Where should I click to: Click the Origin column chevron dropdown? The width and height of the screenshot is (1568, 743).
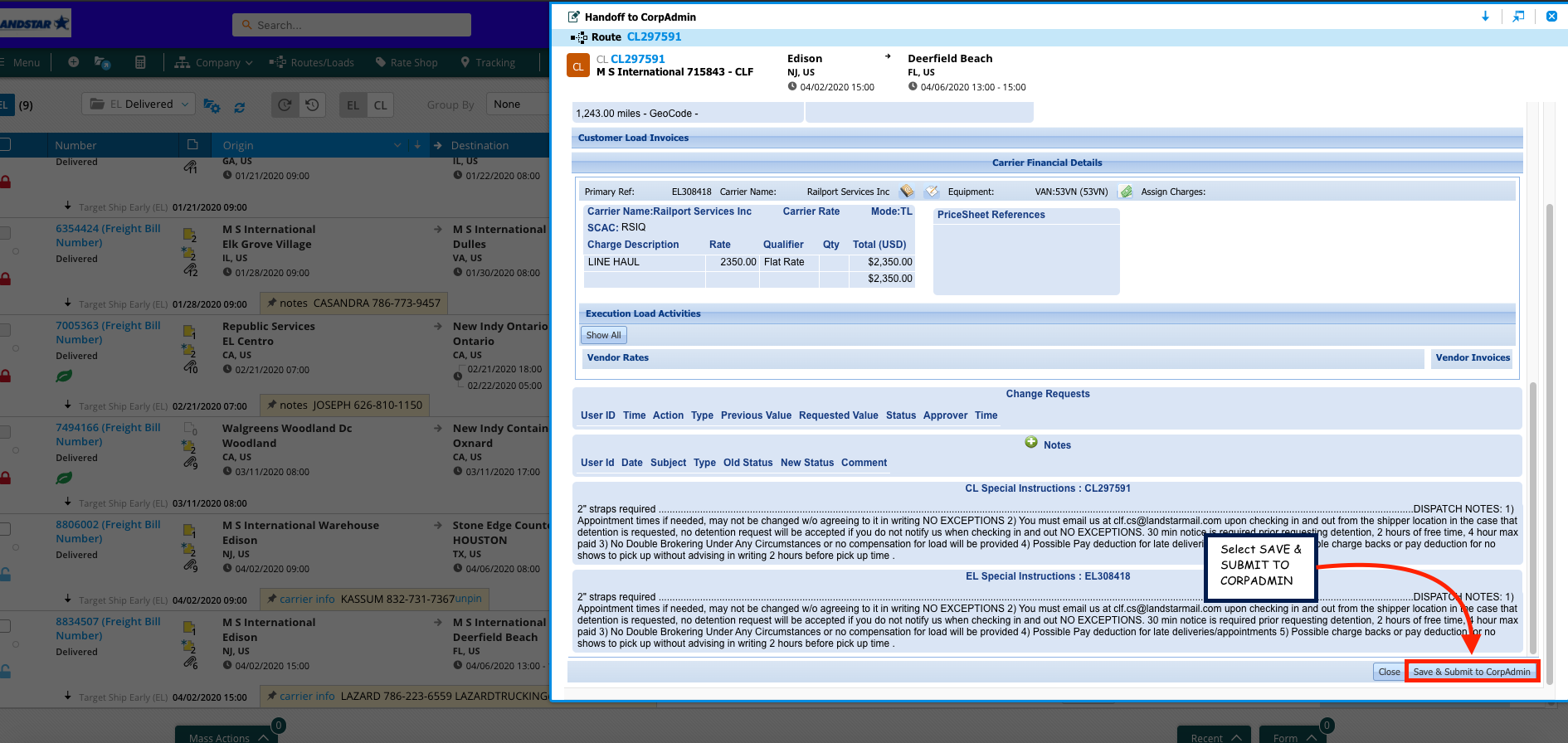pos(397,145)
